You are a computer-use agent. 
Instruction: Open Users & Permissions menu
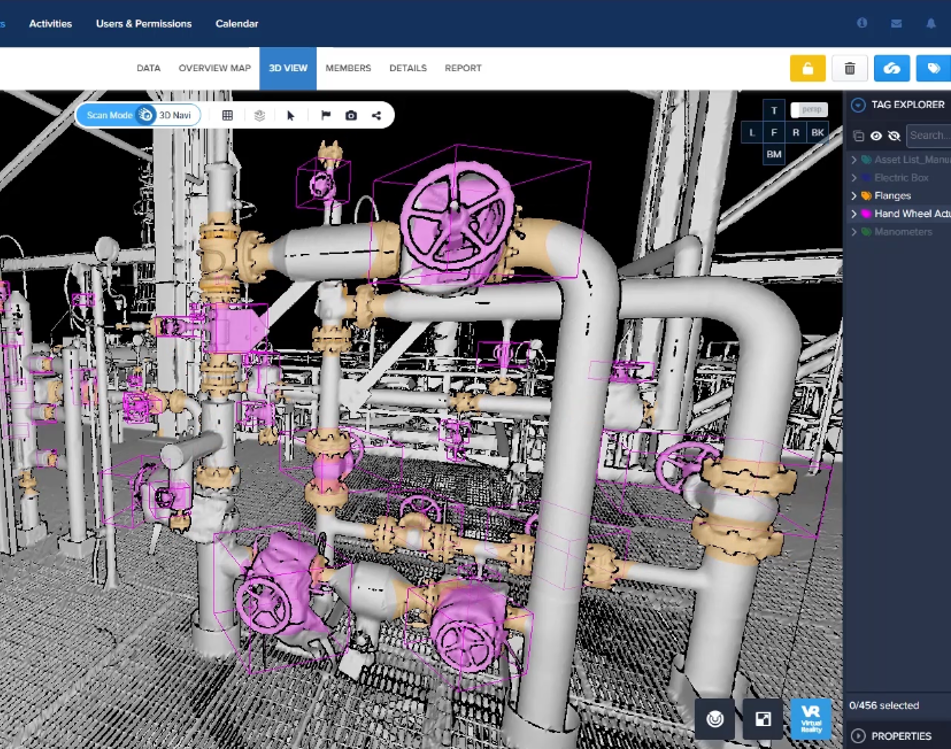pos(144,24)
